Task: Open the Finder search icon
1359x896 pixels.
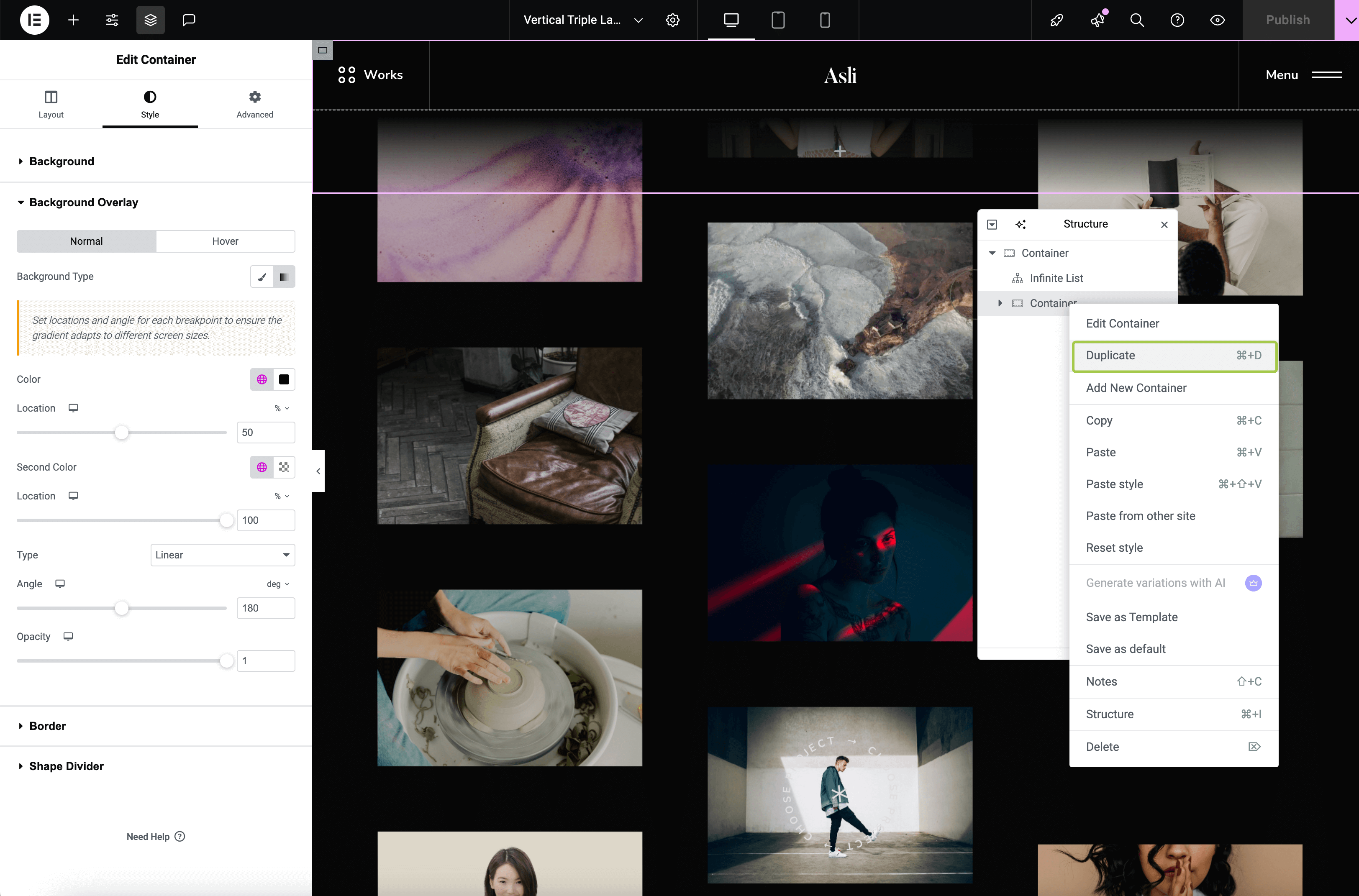Action: (x=1137, y=20)
